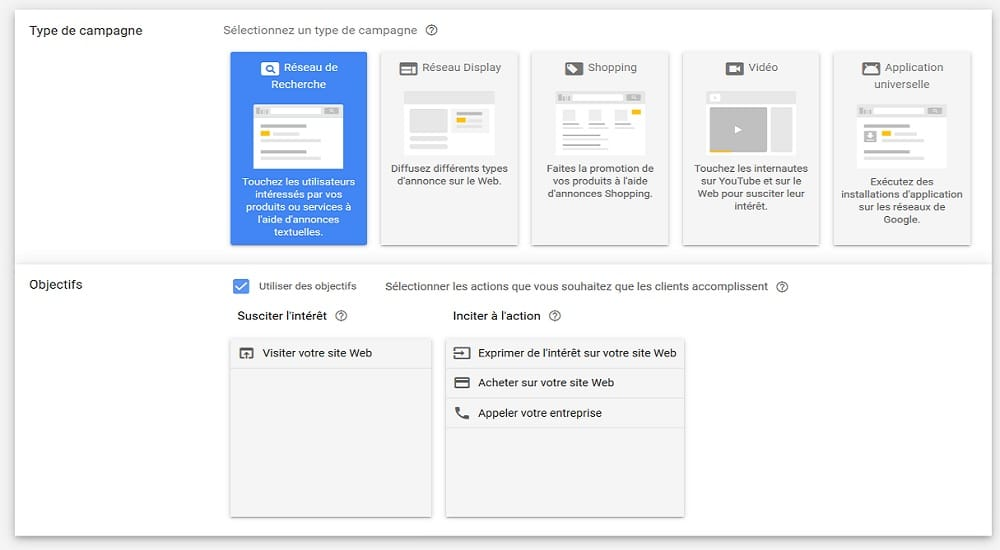The image size is (1000, 550).
Task: Click the app install preview thumbnail
Action: coord(902,136)
